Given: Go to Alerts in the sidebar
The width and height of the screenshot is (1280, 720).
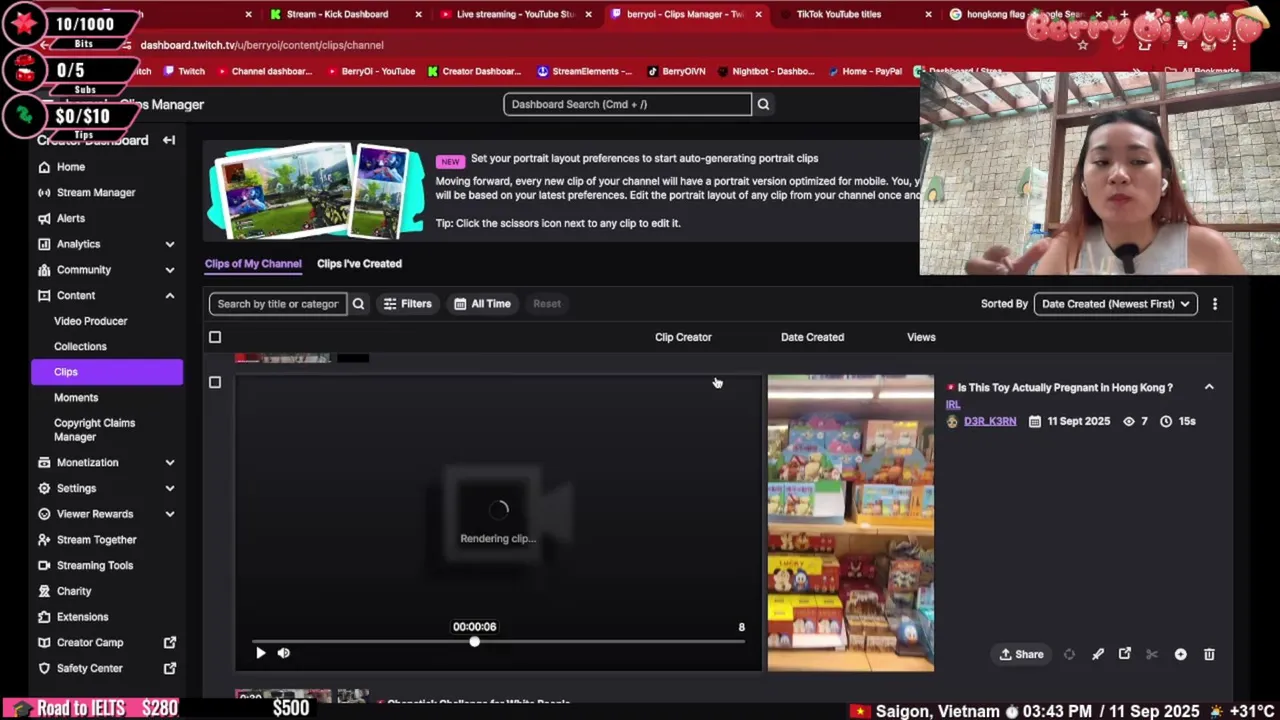Looking at the screenshot, I should [x=70, y=218].
